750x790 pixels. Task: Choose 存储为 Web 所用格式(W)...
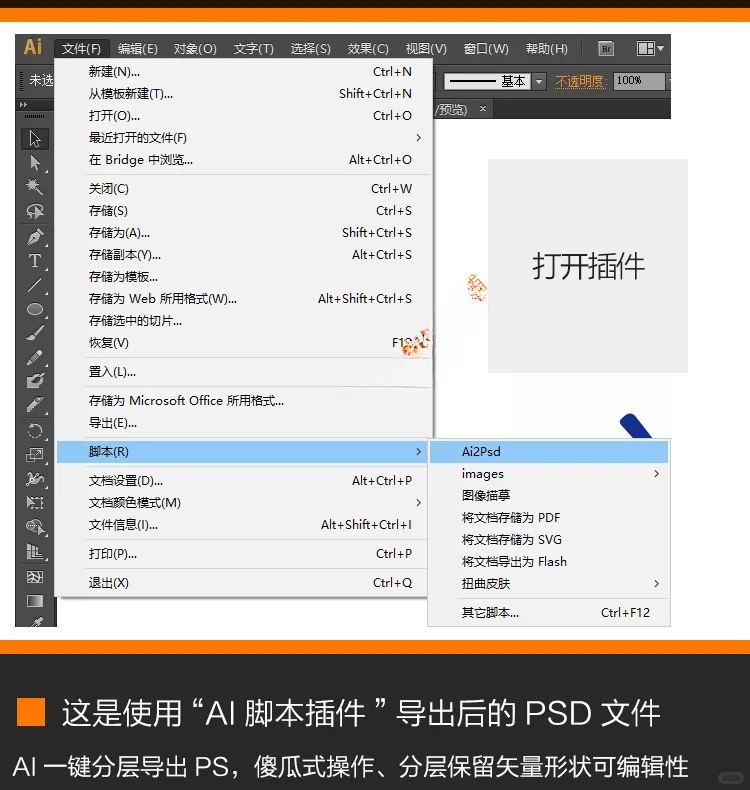[244, 299]
